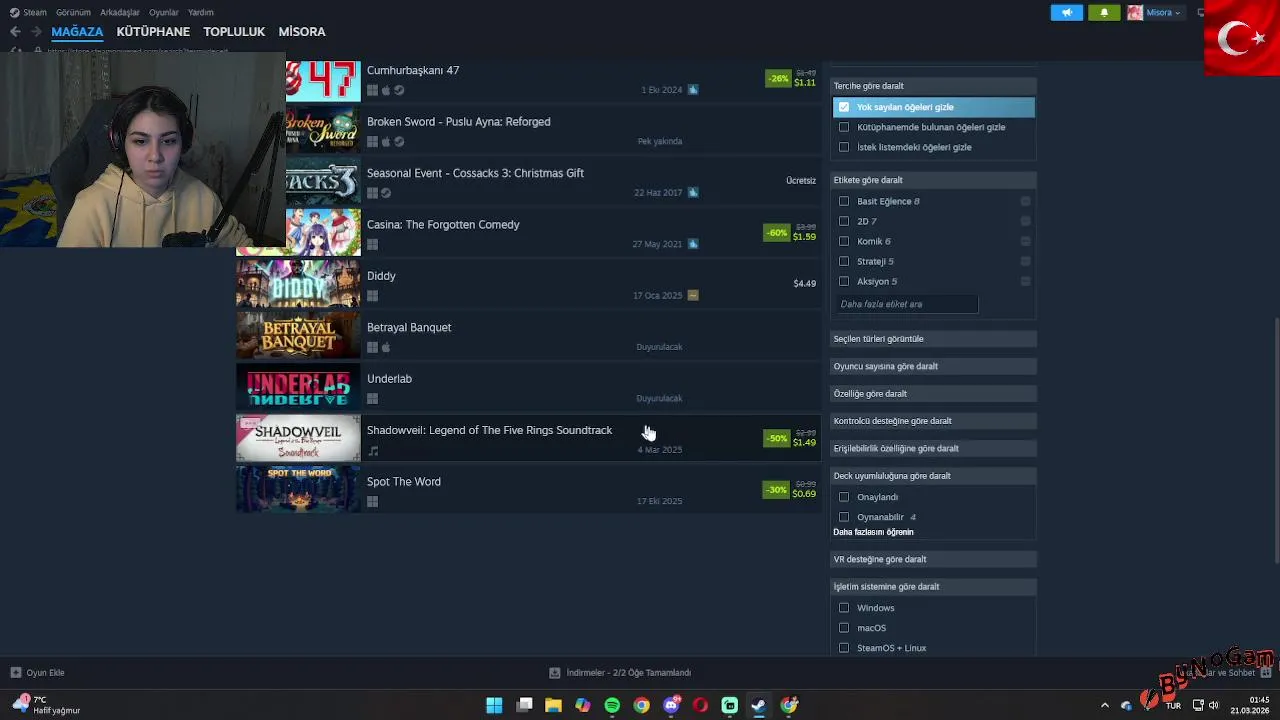Open the Arkadaşlar menu

click(x=120, y=12)
